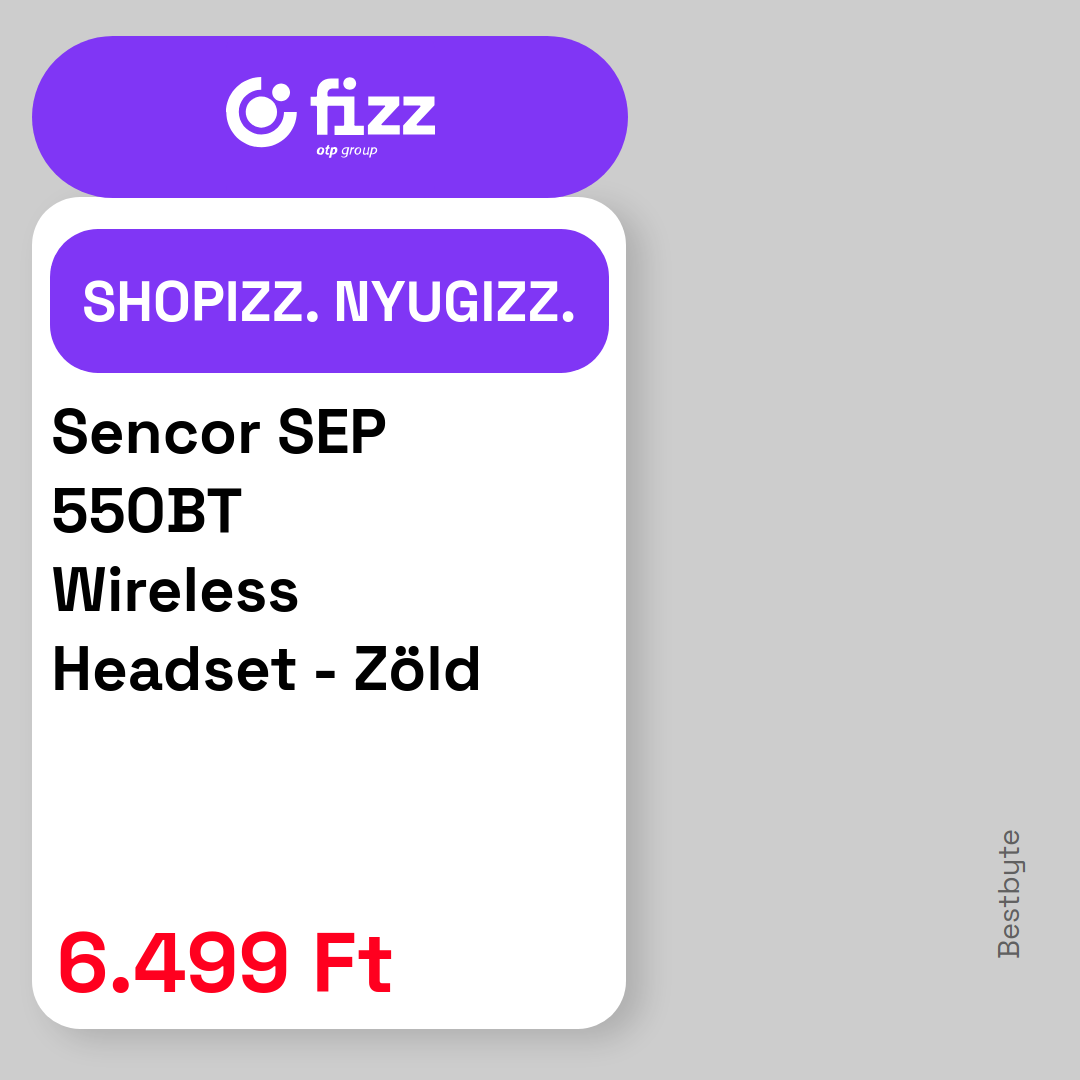The image size is (1080, 1080).
Task: Click the word SHOPIZZ.
Action: [201, 302]
